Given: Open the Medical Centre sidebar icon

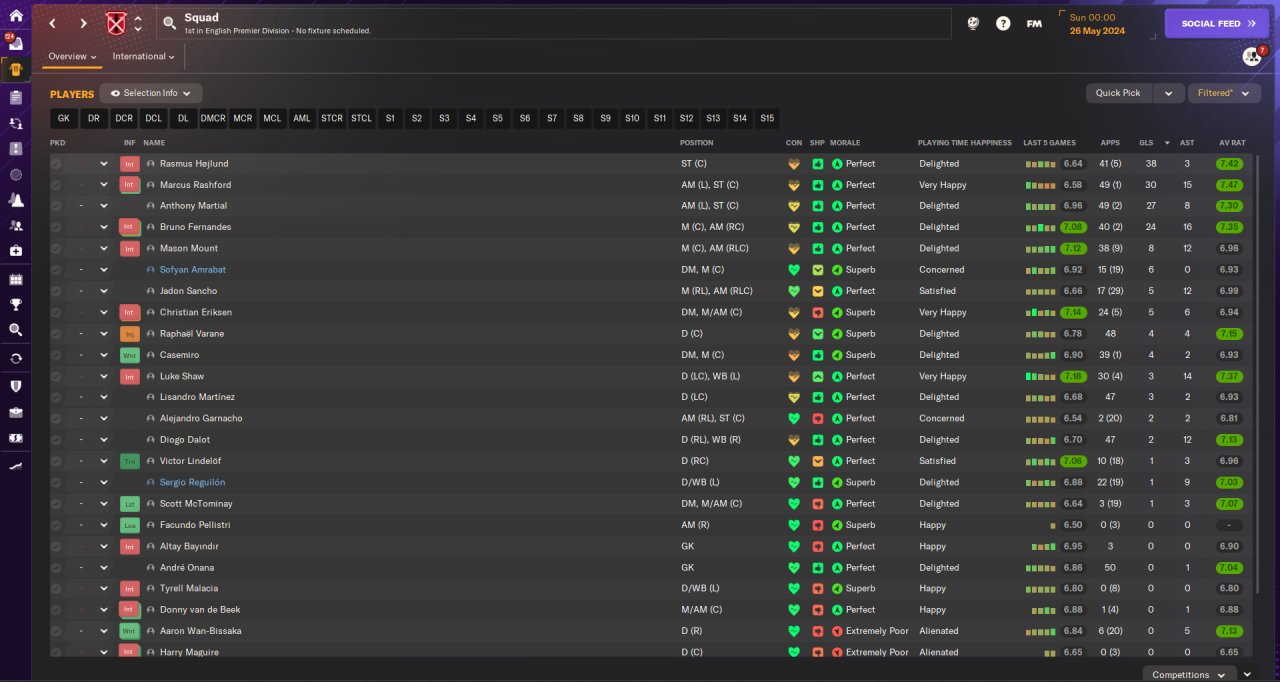Looking at the screenshot, I should [16, 251].
